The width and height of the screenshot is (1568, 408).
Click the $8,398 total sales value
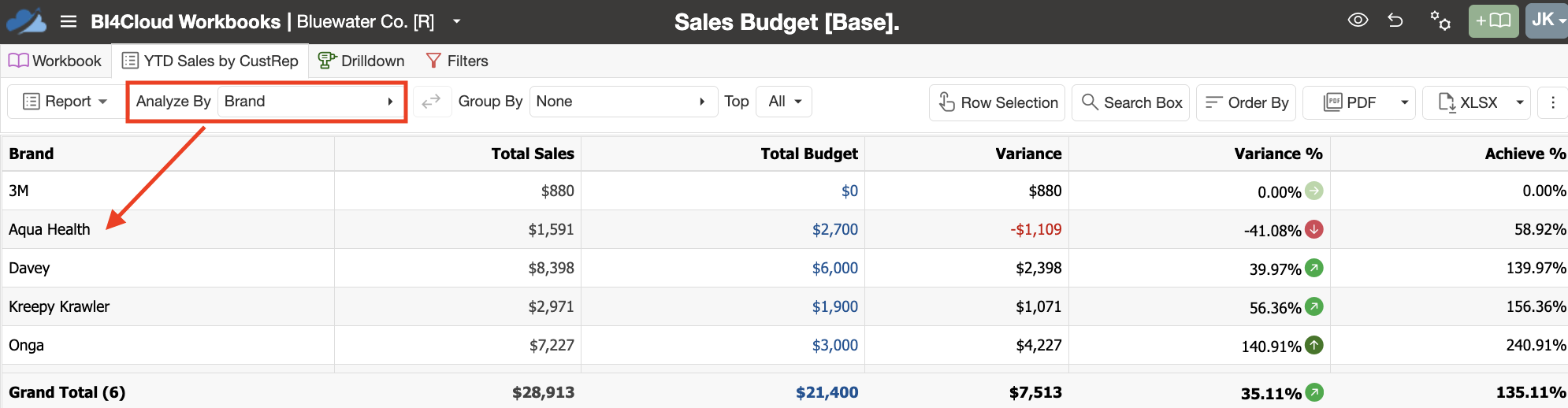pos(551,268)
